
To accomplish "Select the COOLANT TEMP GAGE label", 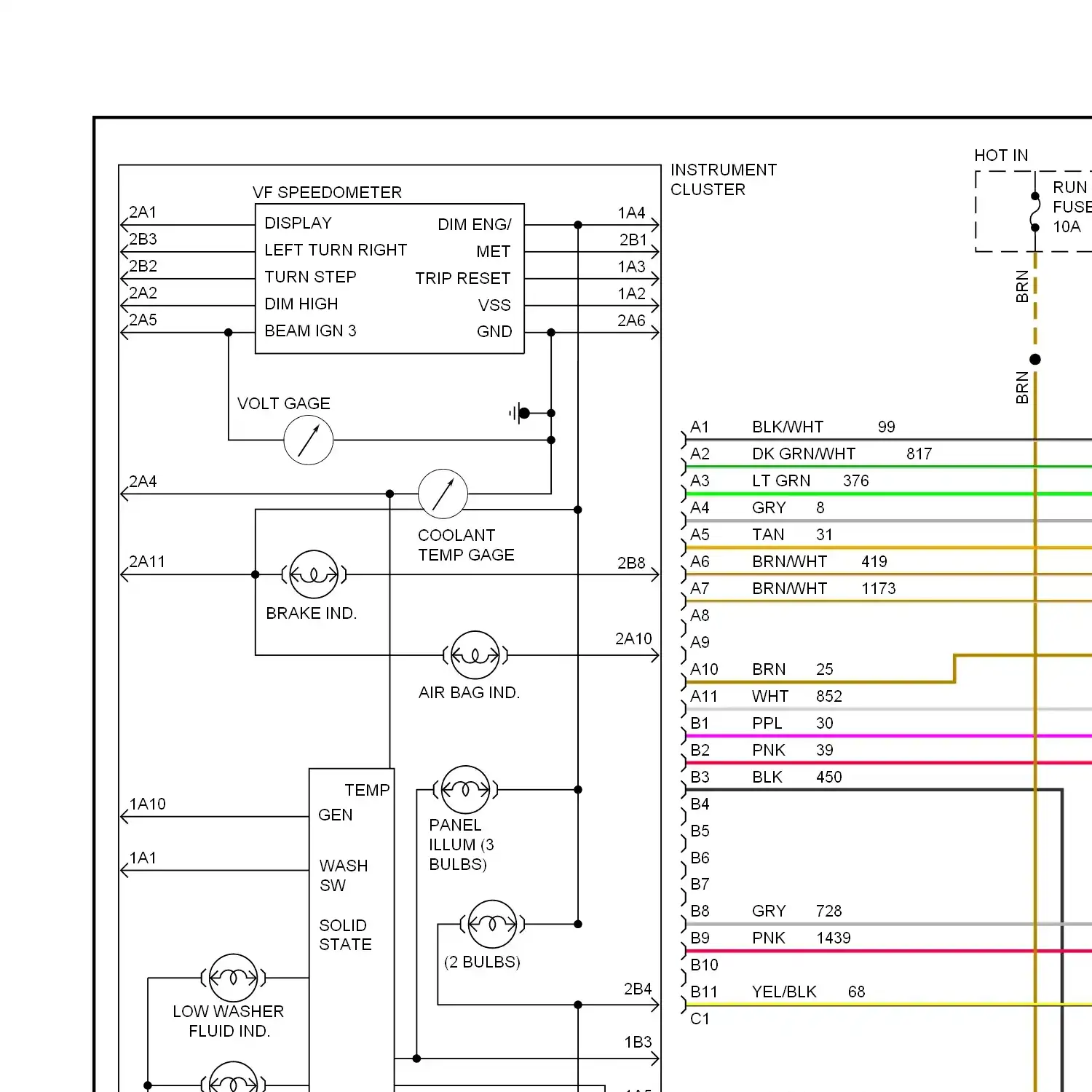I will point(466,545).
